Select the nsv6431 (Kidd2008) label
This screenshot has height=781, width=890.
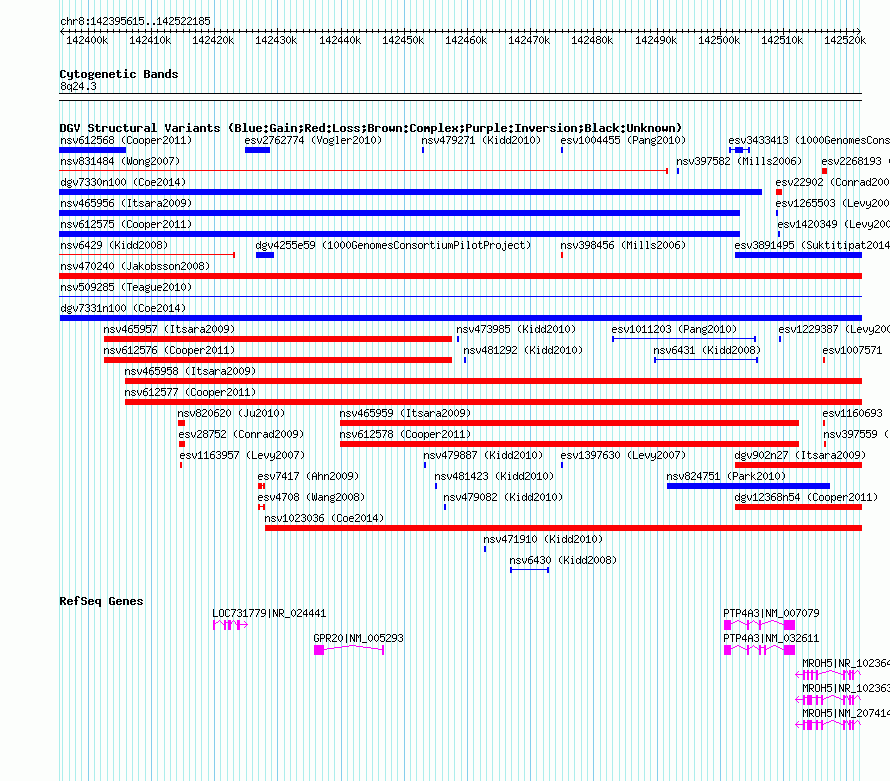(707, 350)
